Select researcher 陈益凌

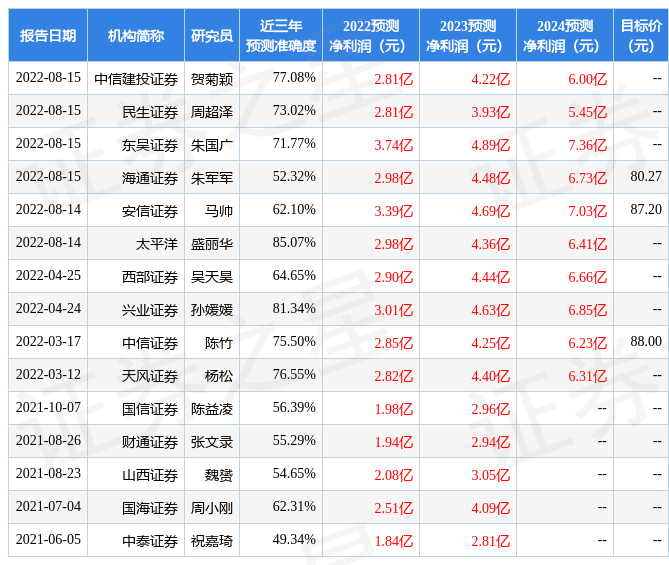click(x=212, y=409)
